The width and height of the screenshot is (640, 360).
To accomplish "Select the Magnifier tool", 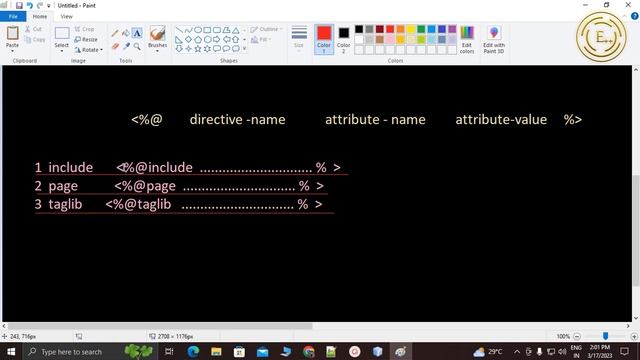I will coord(137,46).
